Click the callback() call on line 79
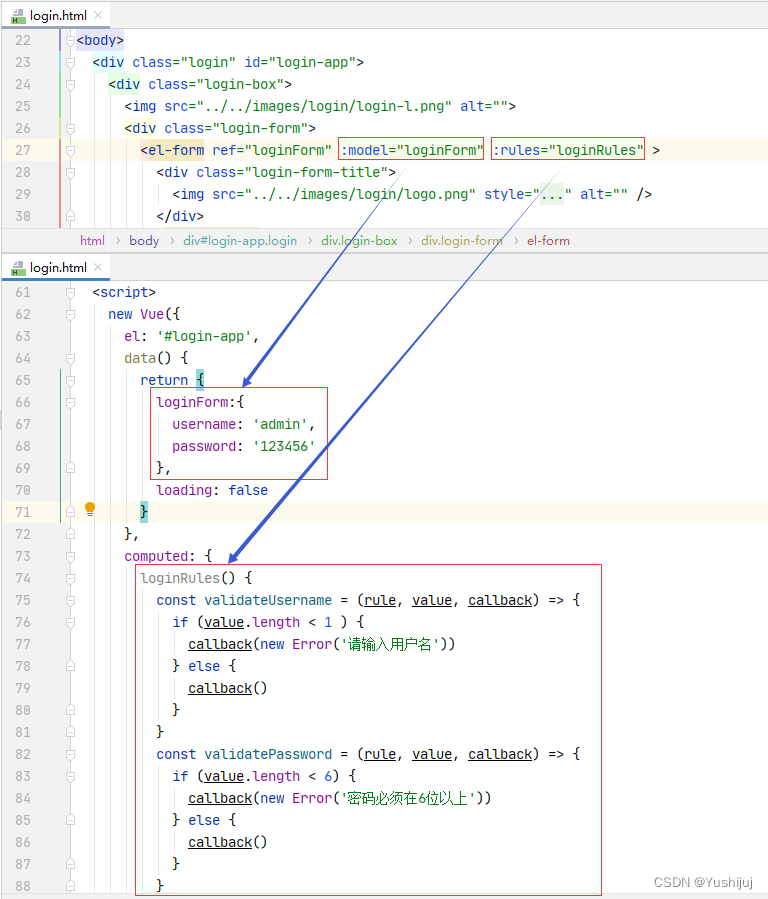Screen dimensions: 768x899 [228, 688]
